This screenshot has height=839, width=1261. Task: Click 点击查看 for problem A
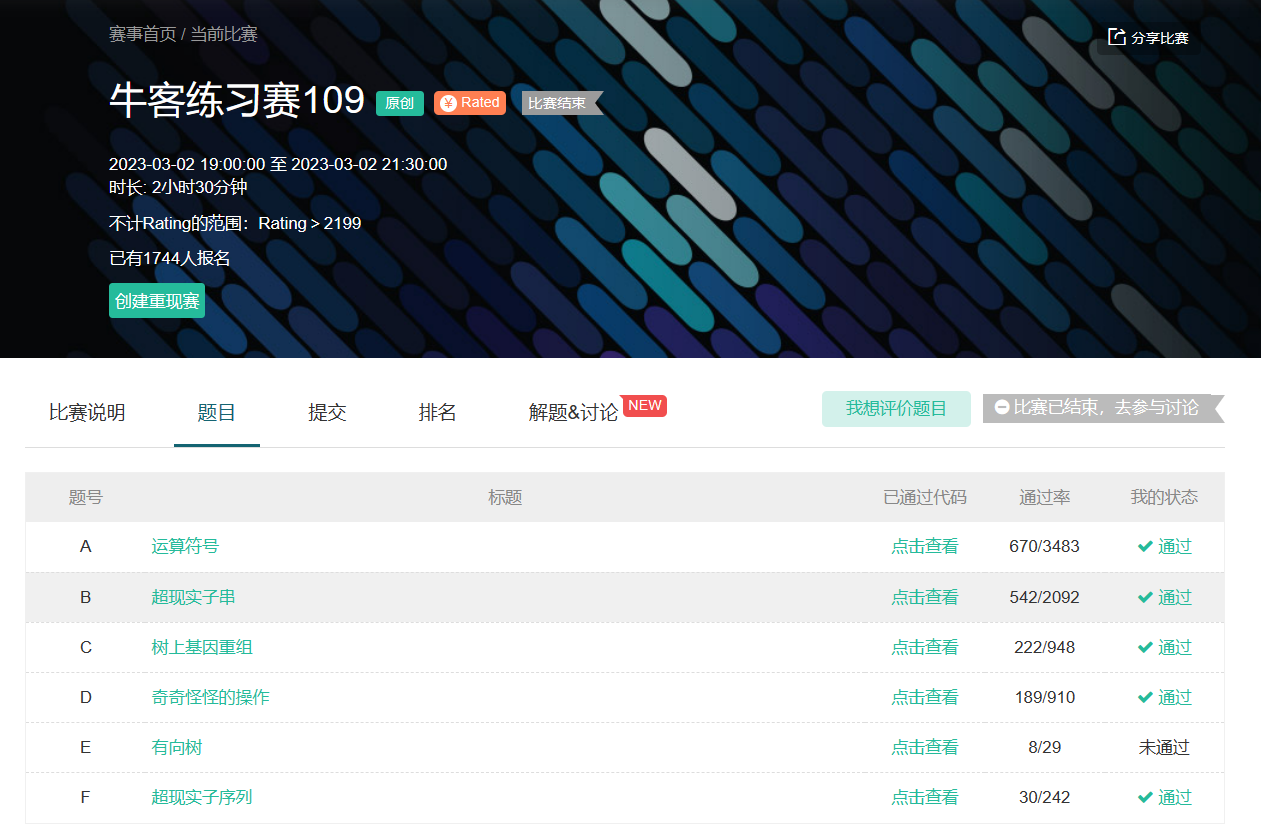point(925,546)
